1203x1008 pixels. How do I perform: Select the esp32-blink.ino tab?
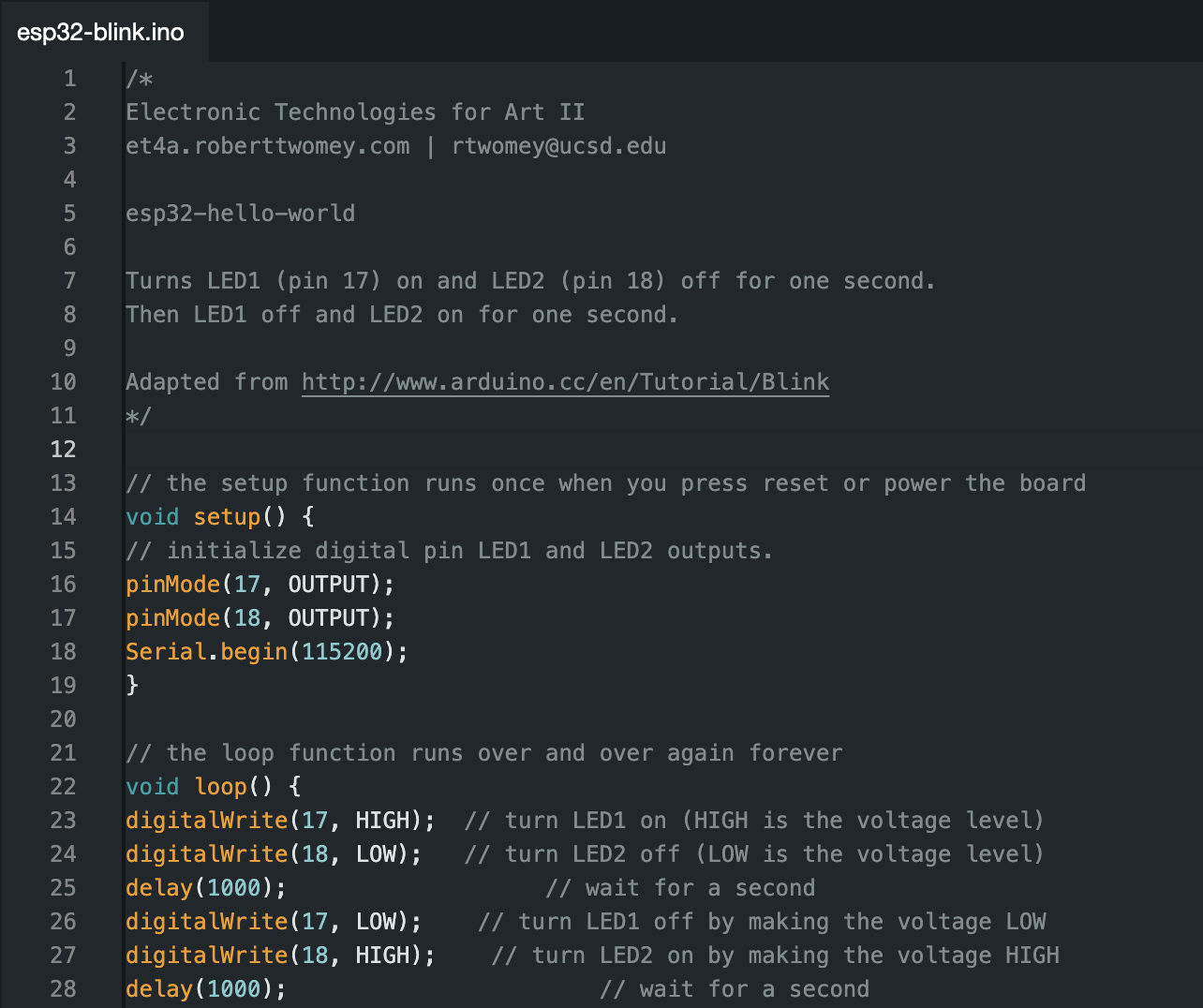click(x=101, y=32)
